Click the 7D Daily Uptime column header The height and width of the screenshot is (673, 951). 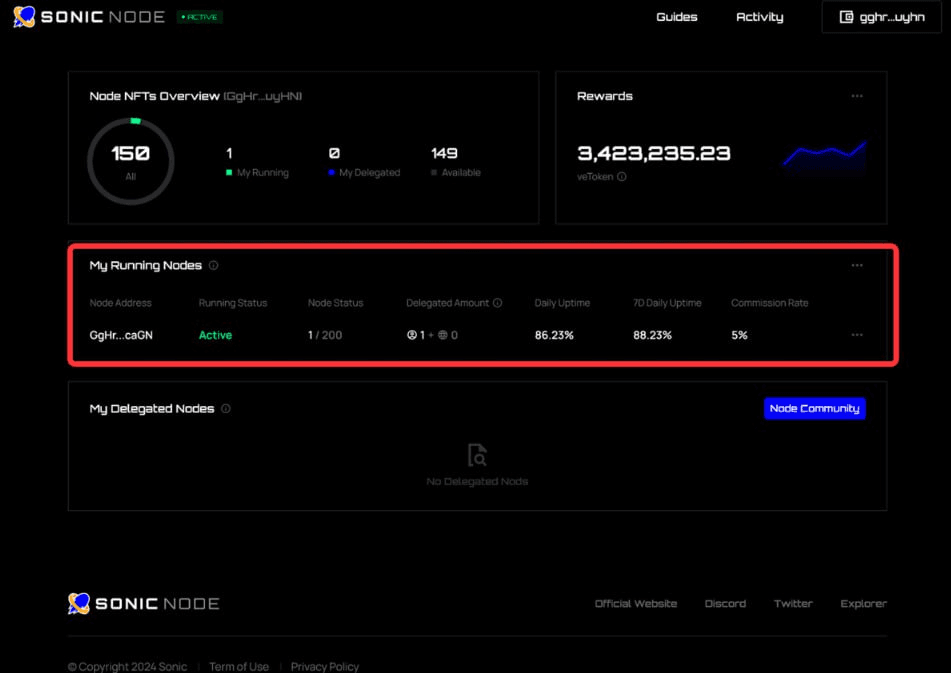click(x=667, y=303)
